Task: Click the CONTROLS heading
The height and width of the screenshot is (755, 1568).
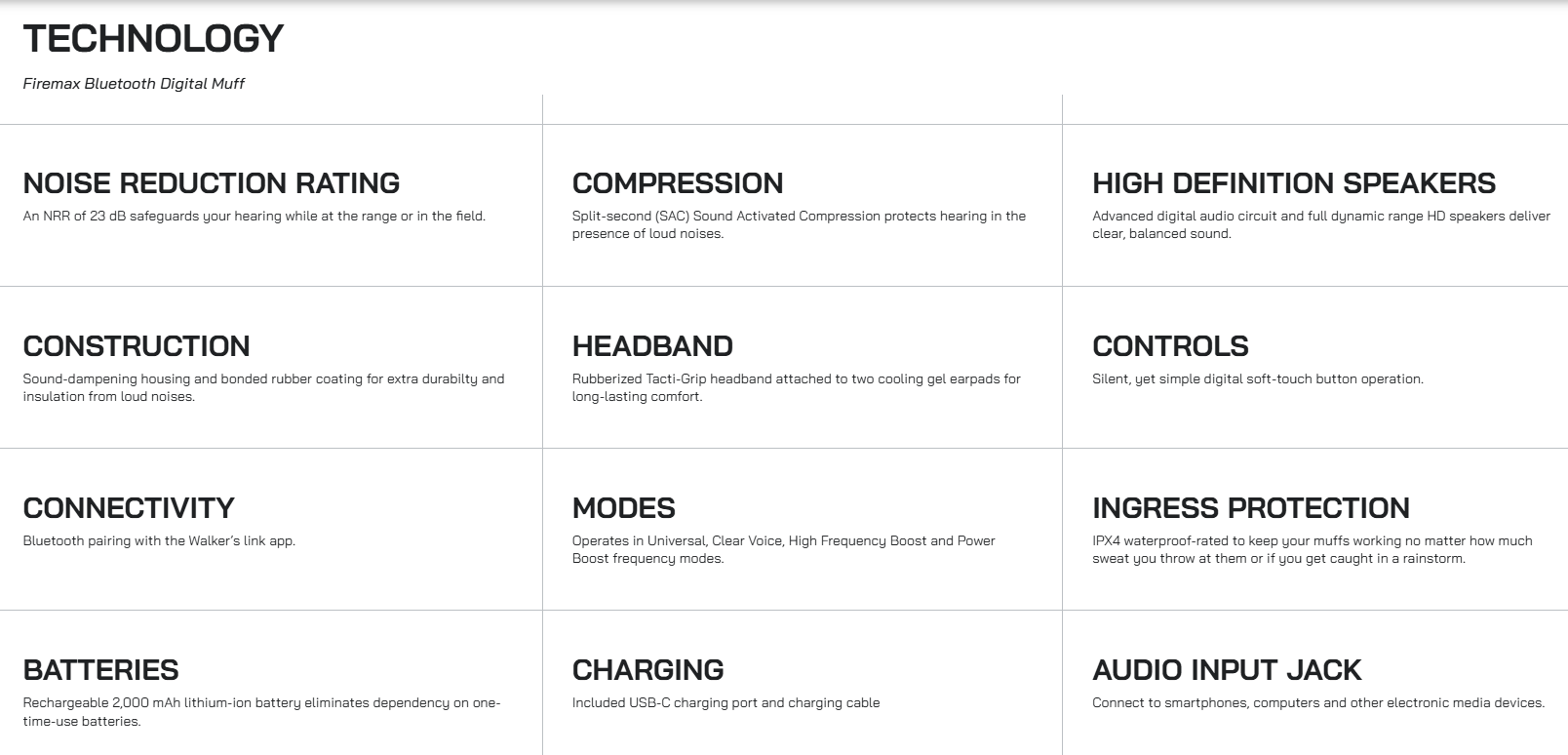Action: coord(1170,346)
